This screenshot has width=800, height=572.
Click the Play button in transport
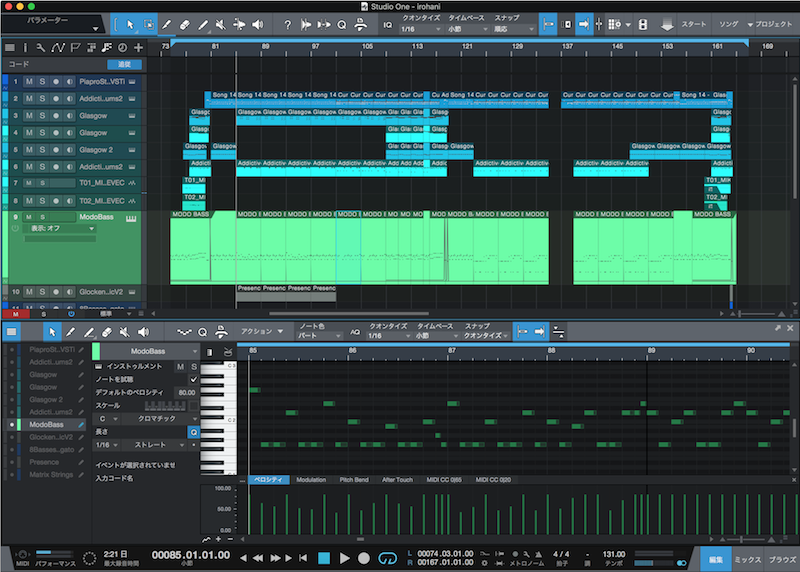tap(344, 558)
